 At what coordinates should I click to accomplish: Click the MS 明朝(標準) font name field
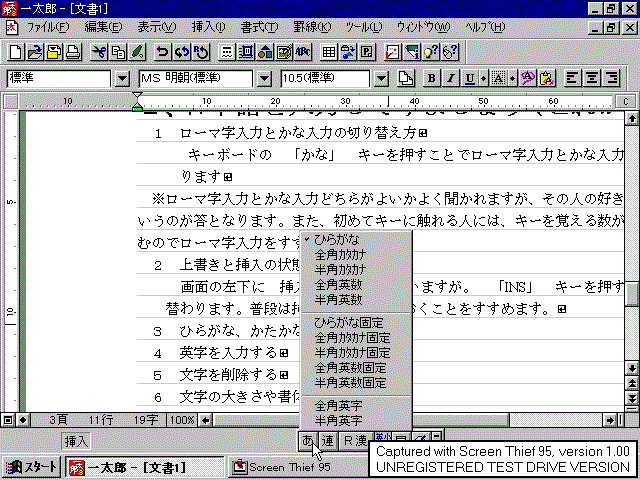[x=196, y=78]
